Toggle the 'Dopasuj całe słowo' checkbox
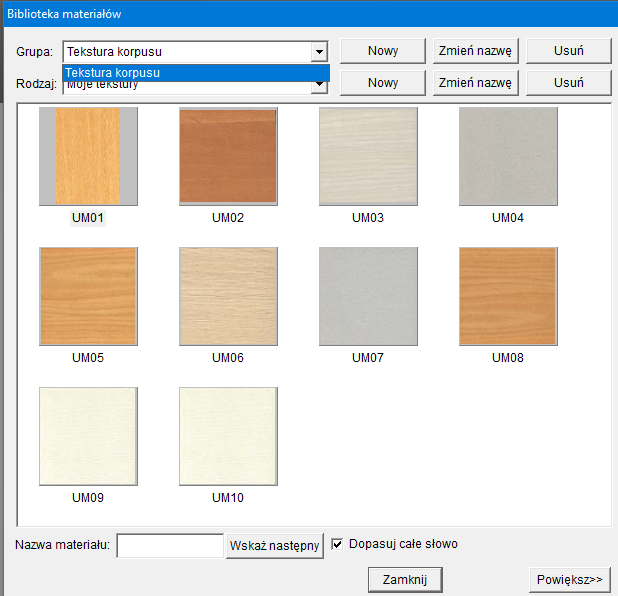This screenshot has height=596, width=618. click(x=337, y=544)
